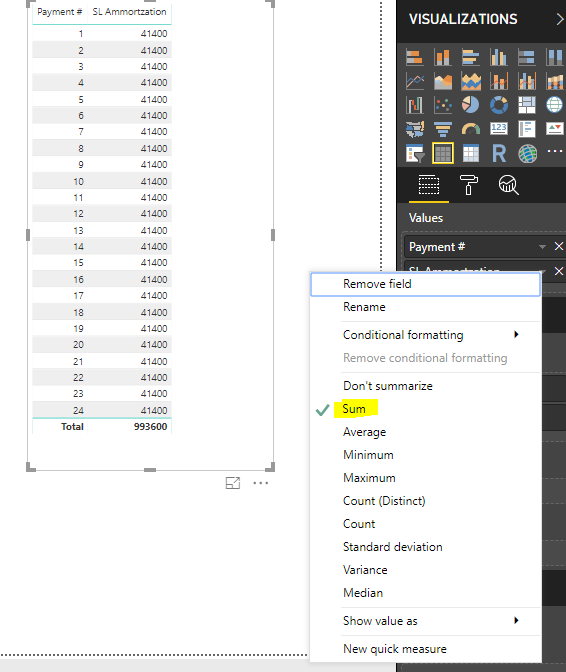566x672 pixels.
Task: Select Average aggregation
Action: pyautogui.click(x=425, y=432)
